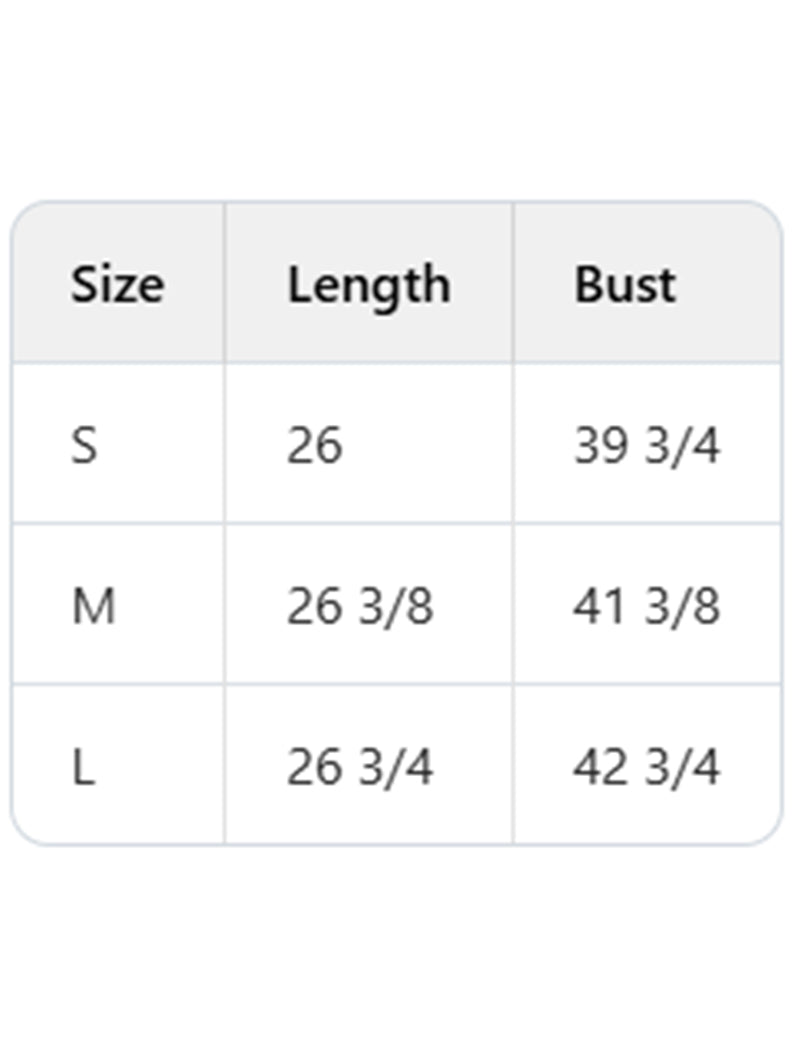Click the 3/8 fraction in the M bust cell

682,606
